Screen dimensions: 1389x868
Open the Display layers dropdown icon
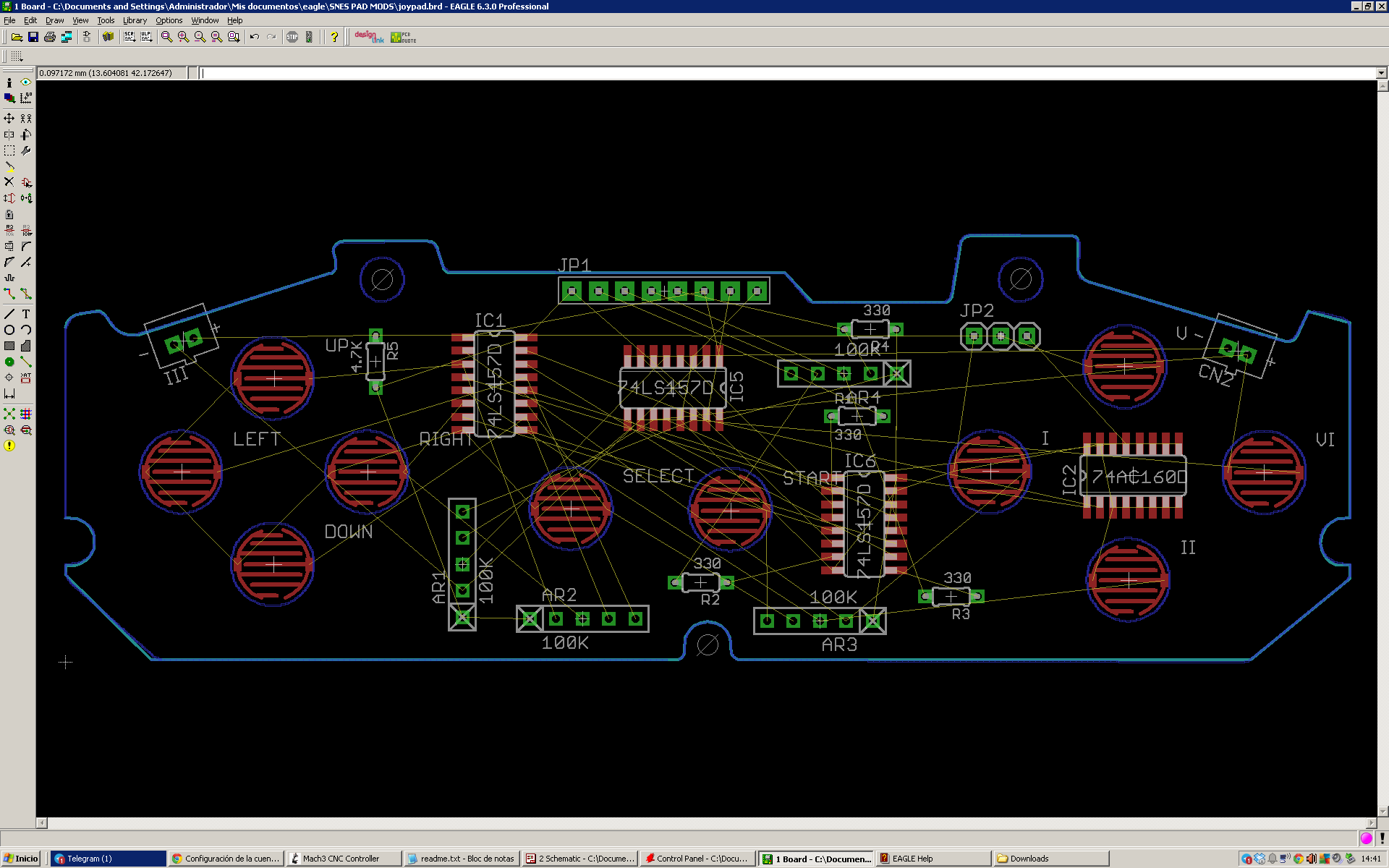pyautogui.click(x=9, y=98)
